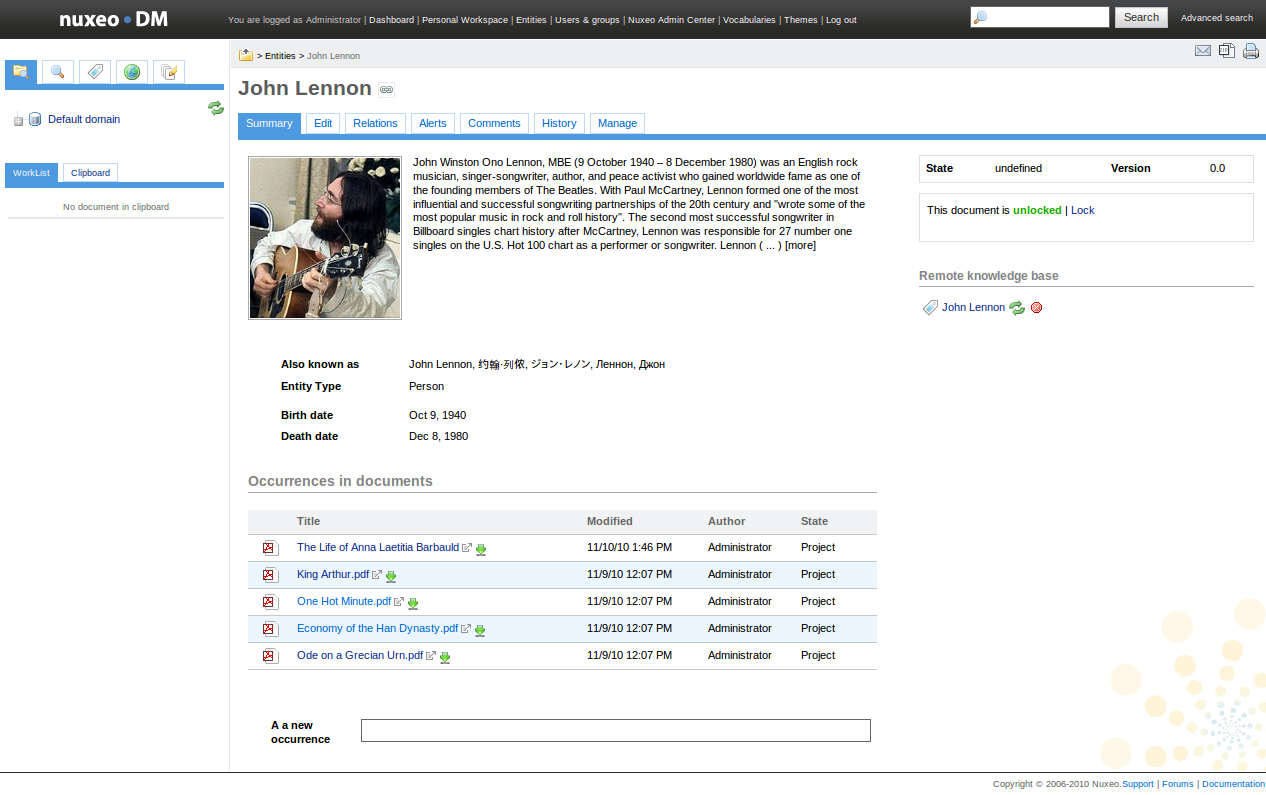Refresh the navigation tree with green arrows

coord(216,108)
